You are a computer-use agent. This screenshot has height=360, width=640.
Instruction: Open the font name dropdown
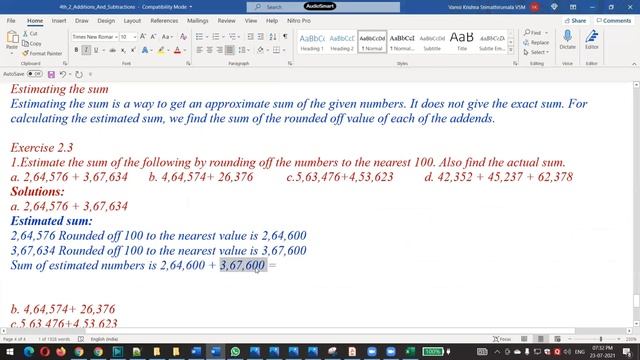click(x=116, y=37)
